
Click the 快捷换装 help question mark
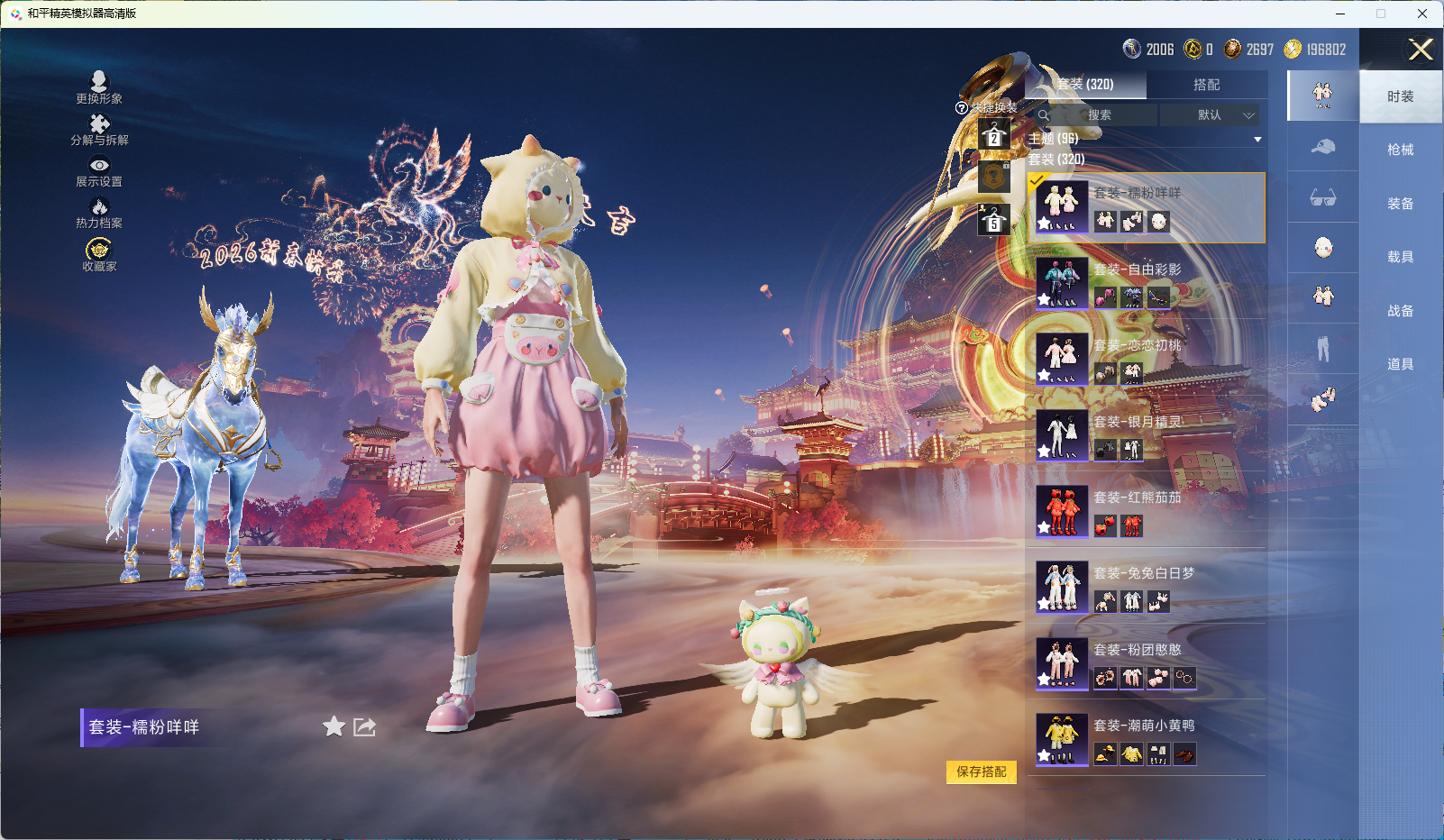(961, 108)
